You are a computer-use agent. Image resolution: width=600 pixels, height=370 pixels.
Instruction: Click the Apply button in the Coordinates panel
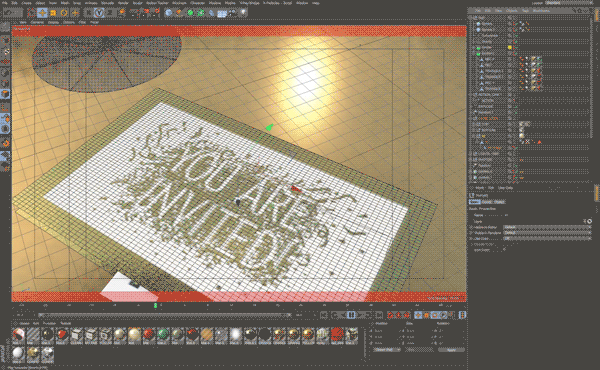pyautogui.click(x=451, y=350)
